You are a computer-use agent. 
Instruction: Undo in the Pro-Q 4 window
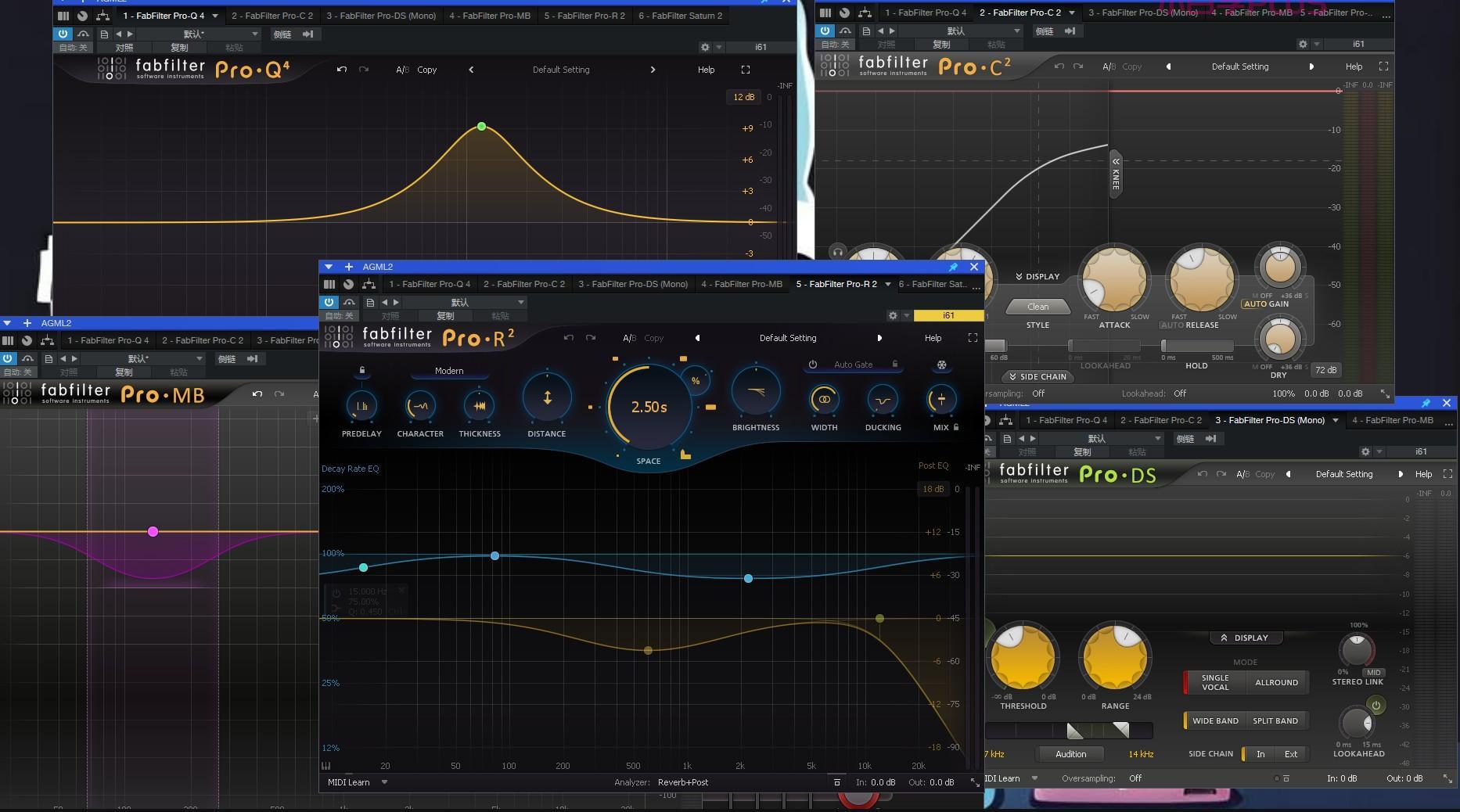342,70
